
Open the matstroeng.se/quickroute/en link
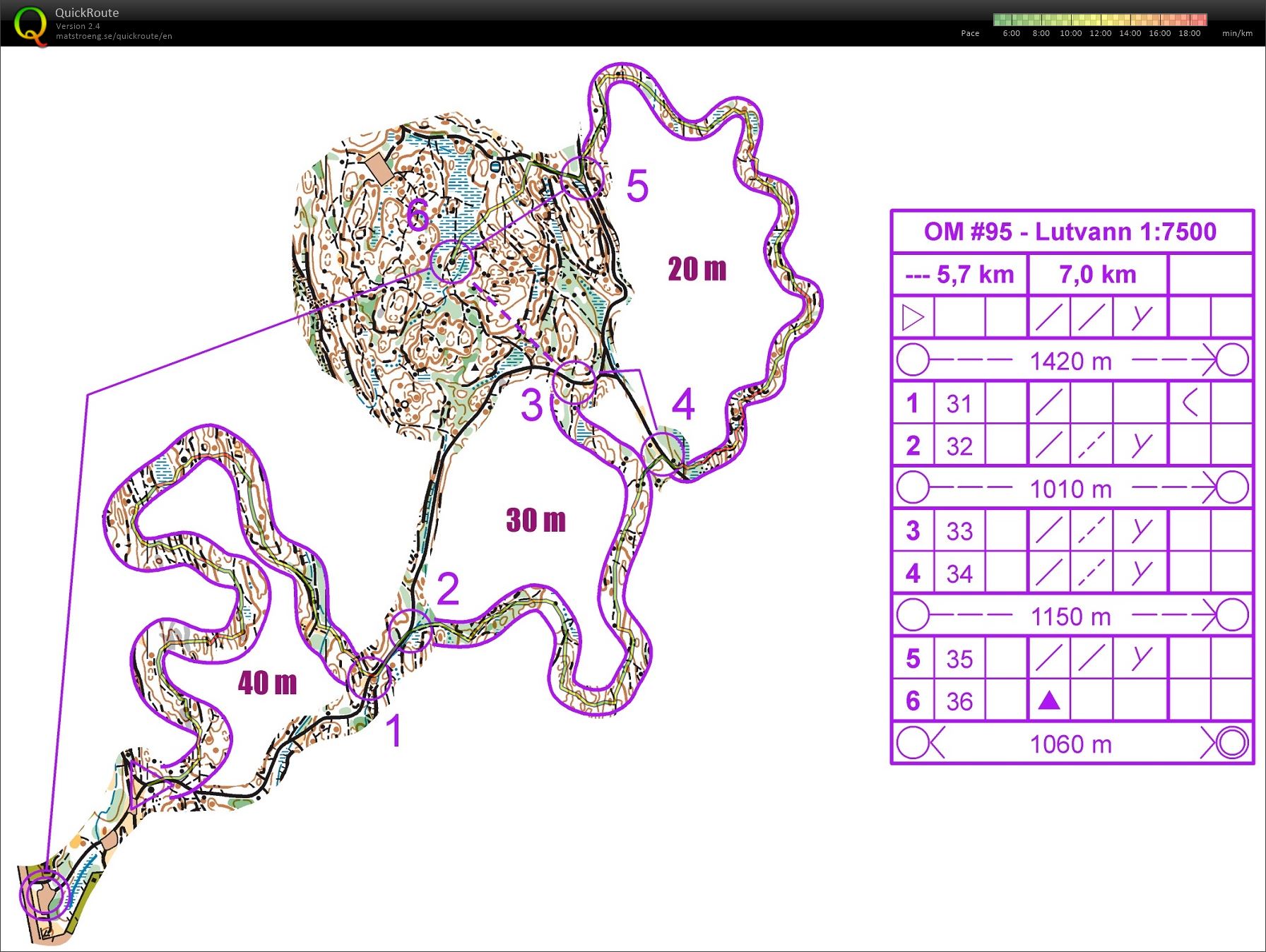pos(114,36)
